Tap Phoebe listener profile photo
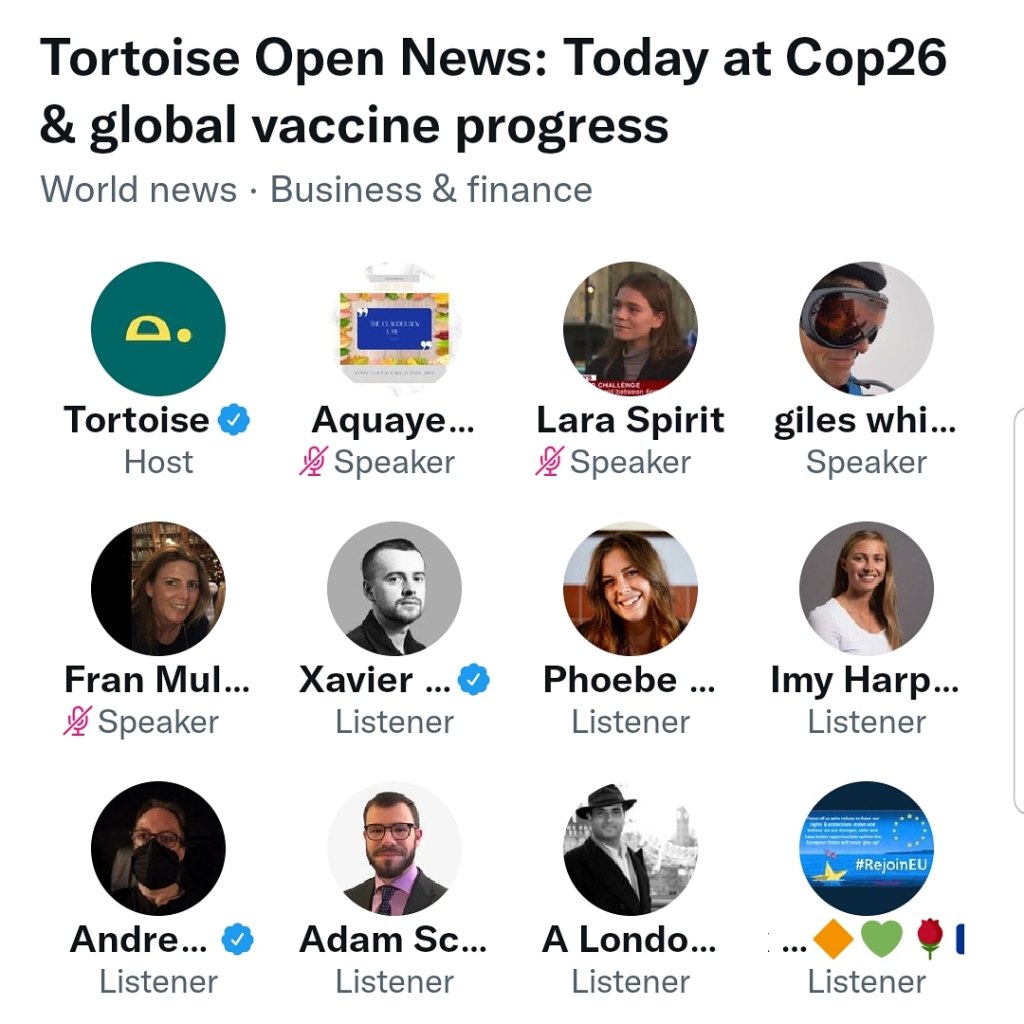1024x1024 pixels. click(630, 589)
